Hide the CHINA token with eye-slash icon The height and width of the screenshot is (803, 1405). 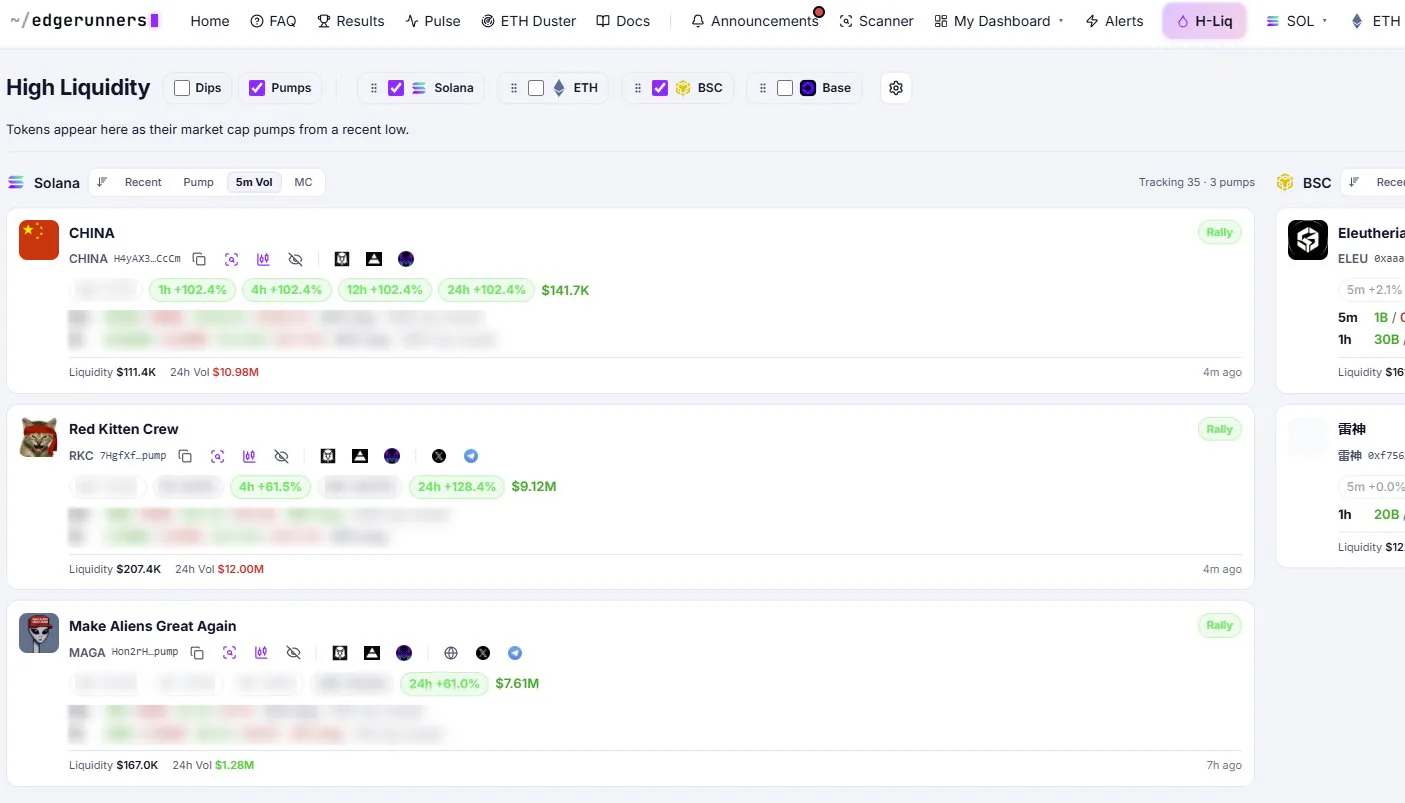tap(295, 259)
